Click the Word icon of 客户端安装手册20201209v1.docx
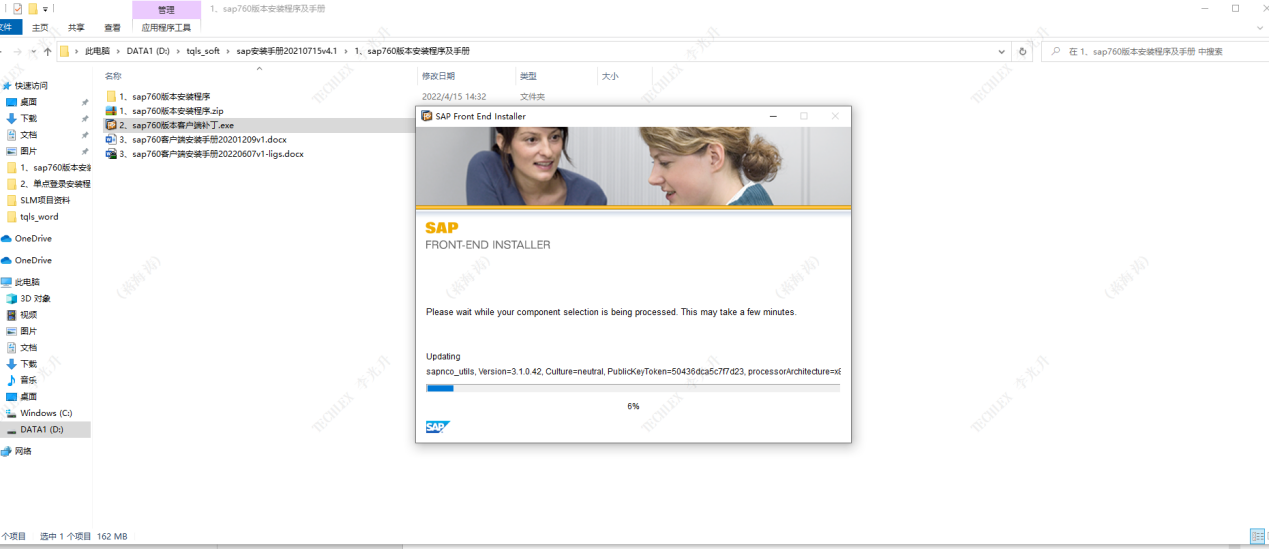Image resolution: width=1269 pixels, height=549 pixels. [111, 139]
